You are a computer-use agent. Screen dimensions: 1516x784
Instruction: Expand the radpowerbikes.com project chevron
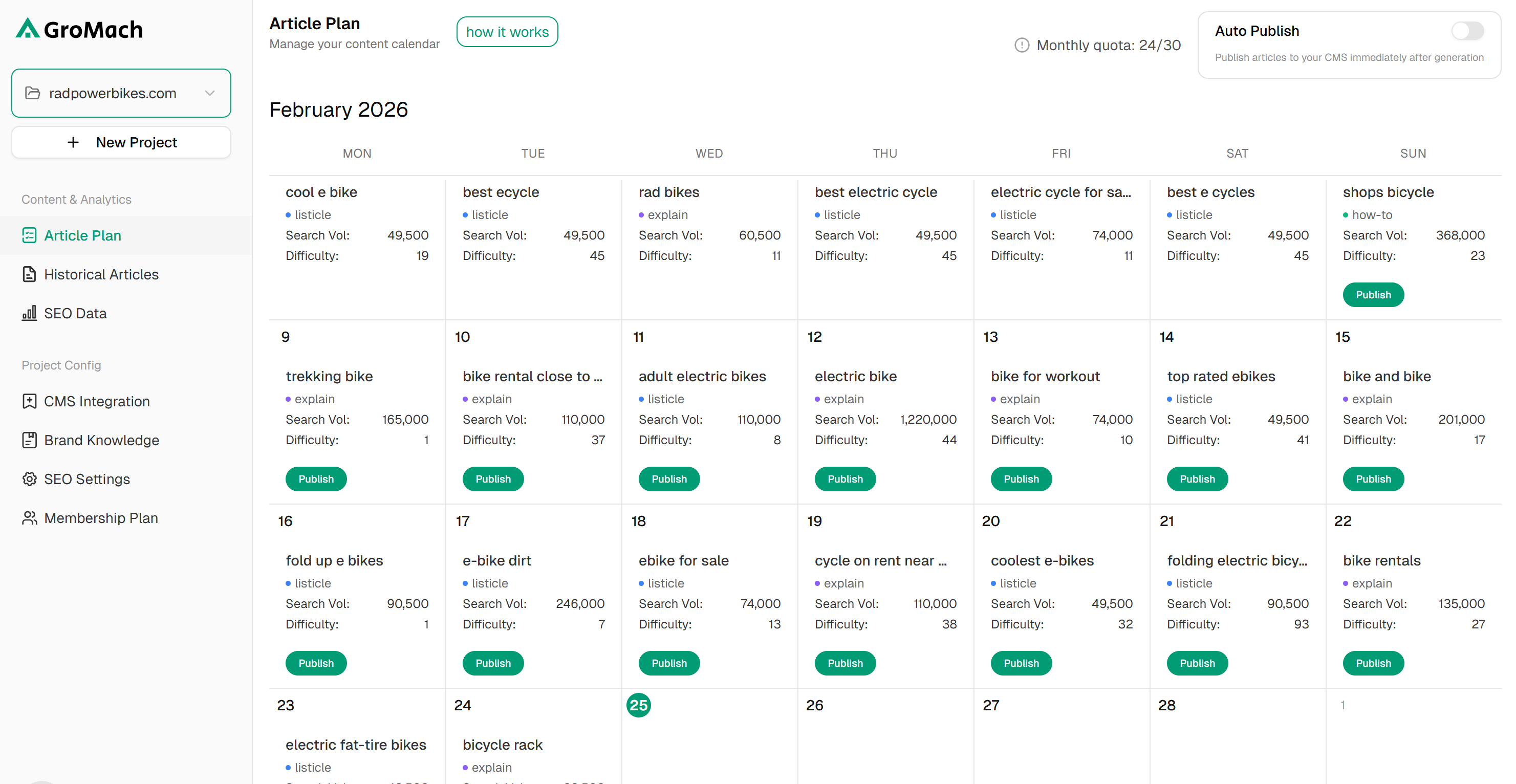click(x=209, y=93)
